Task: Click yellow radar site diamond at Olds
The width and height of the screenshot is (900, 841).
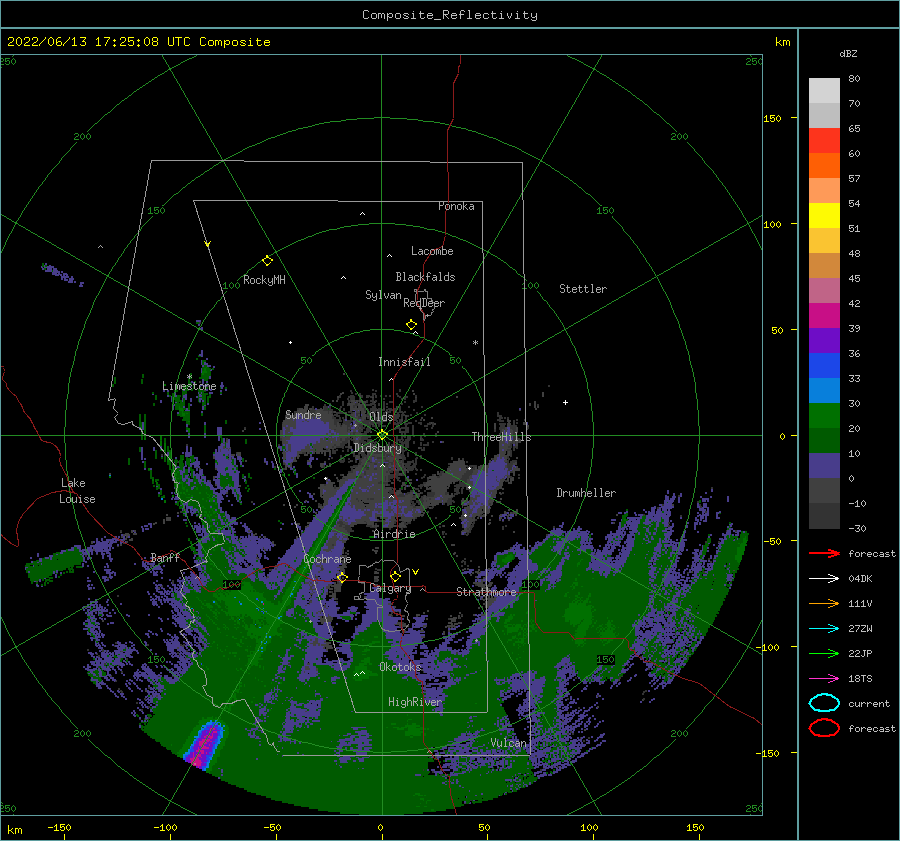Action: point(382,435)
